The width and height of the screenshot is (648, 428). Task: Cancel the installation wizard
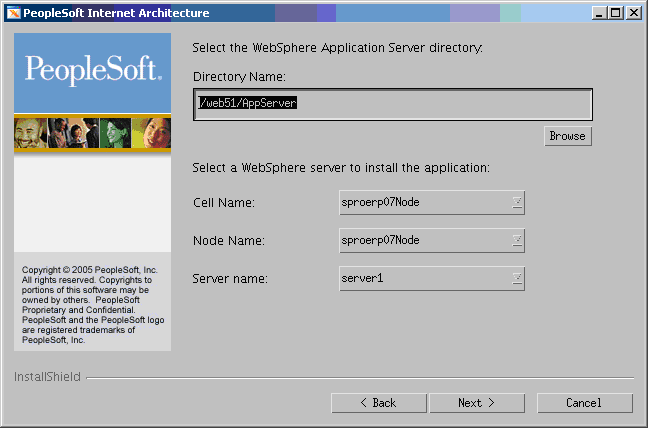(x=584, y=403)
